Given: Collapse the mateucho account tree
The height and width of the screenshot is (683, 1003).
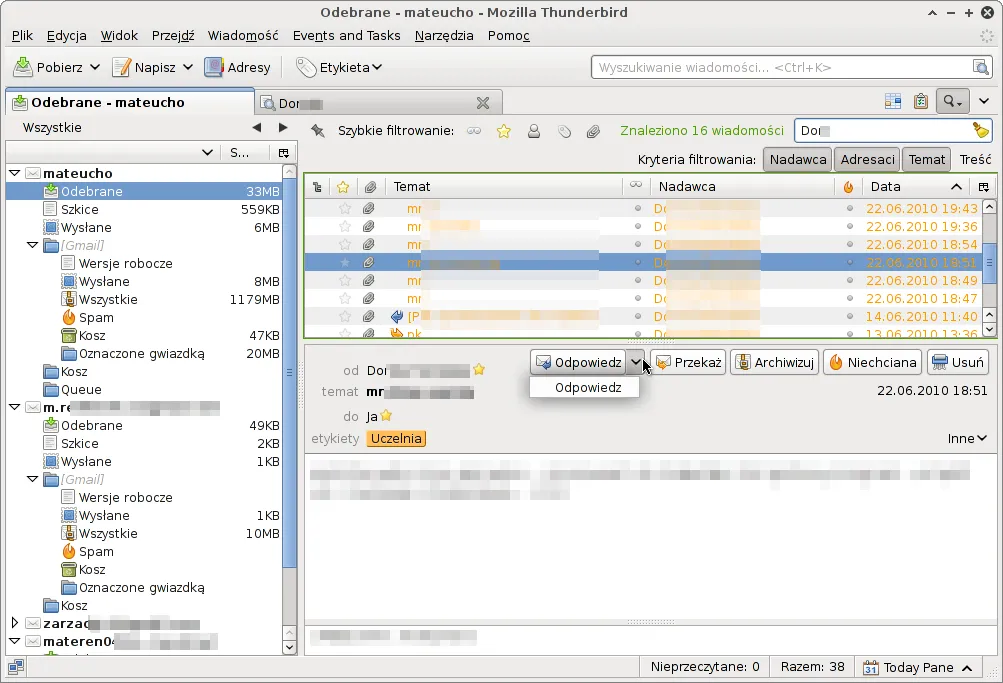Looking at the screenshot, I should (x=15, y=173).
